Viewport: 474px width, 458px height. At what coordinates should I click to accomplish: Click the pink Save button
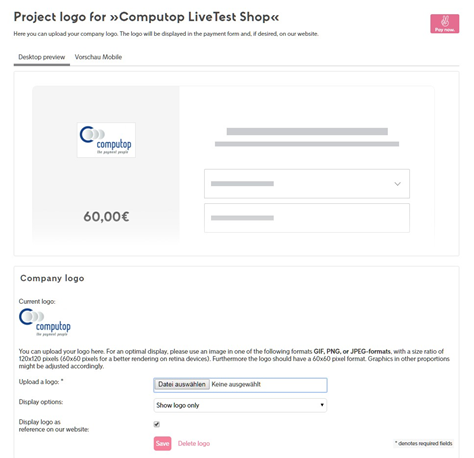(162, 444)
